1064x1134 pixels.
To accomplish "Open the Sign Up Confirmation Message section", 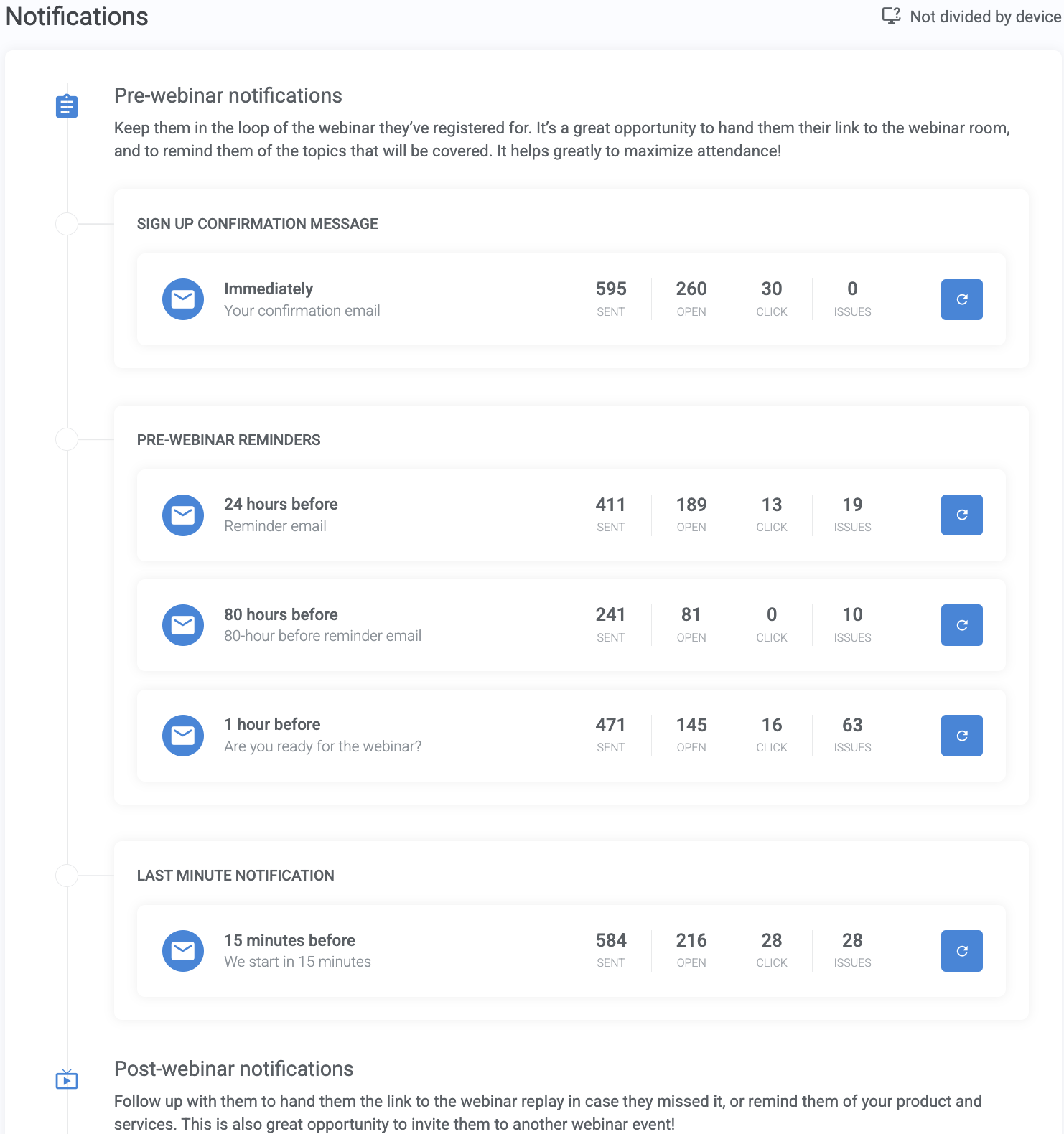I will [x=258, y=223].
